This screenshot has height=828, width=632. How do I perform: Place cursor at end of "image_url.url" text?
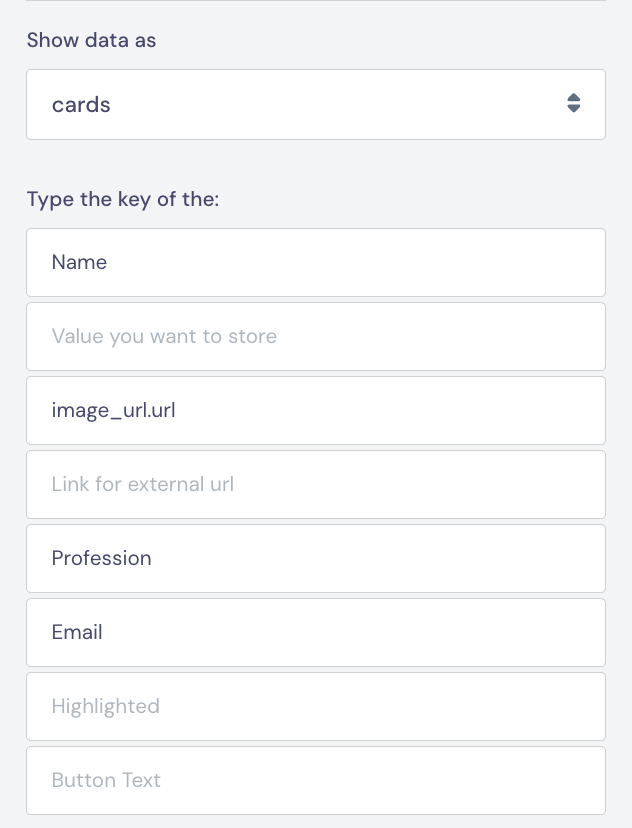(178, 410)
